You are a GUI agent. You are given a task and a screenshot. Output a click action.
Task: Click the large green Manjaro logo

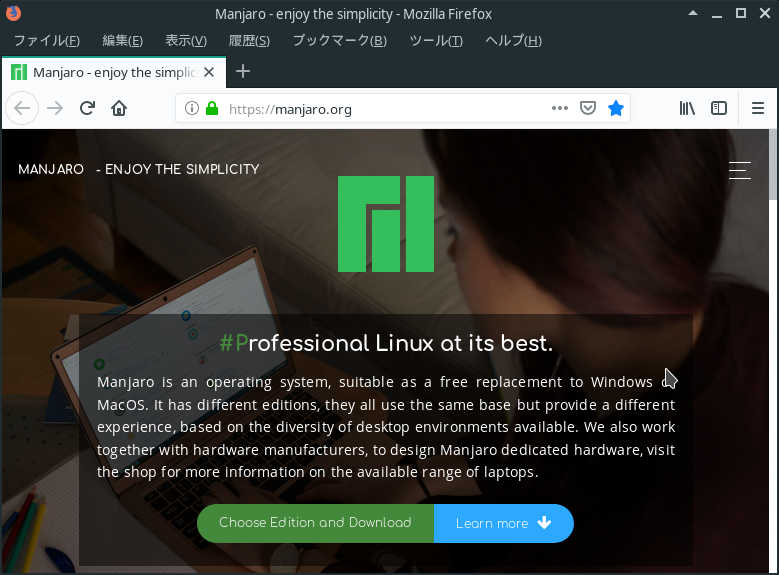tap(386, 224)
